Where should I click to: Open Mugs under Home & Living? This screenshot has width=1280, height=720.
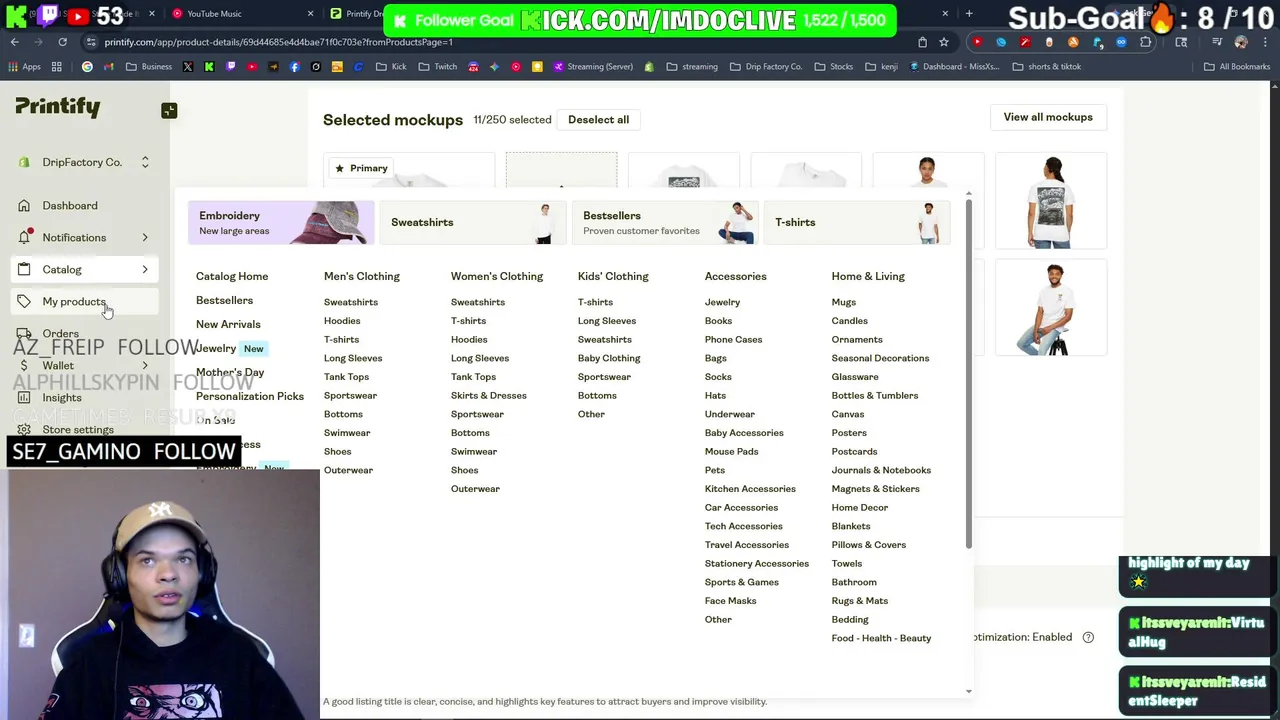point(843,302)
